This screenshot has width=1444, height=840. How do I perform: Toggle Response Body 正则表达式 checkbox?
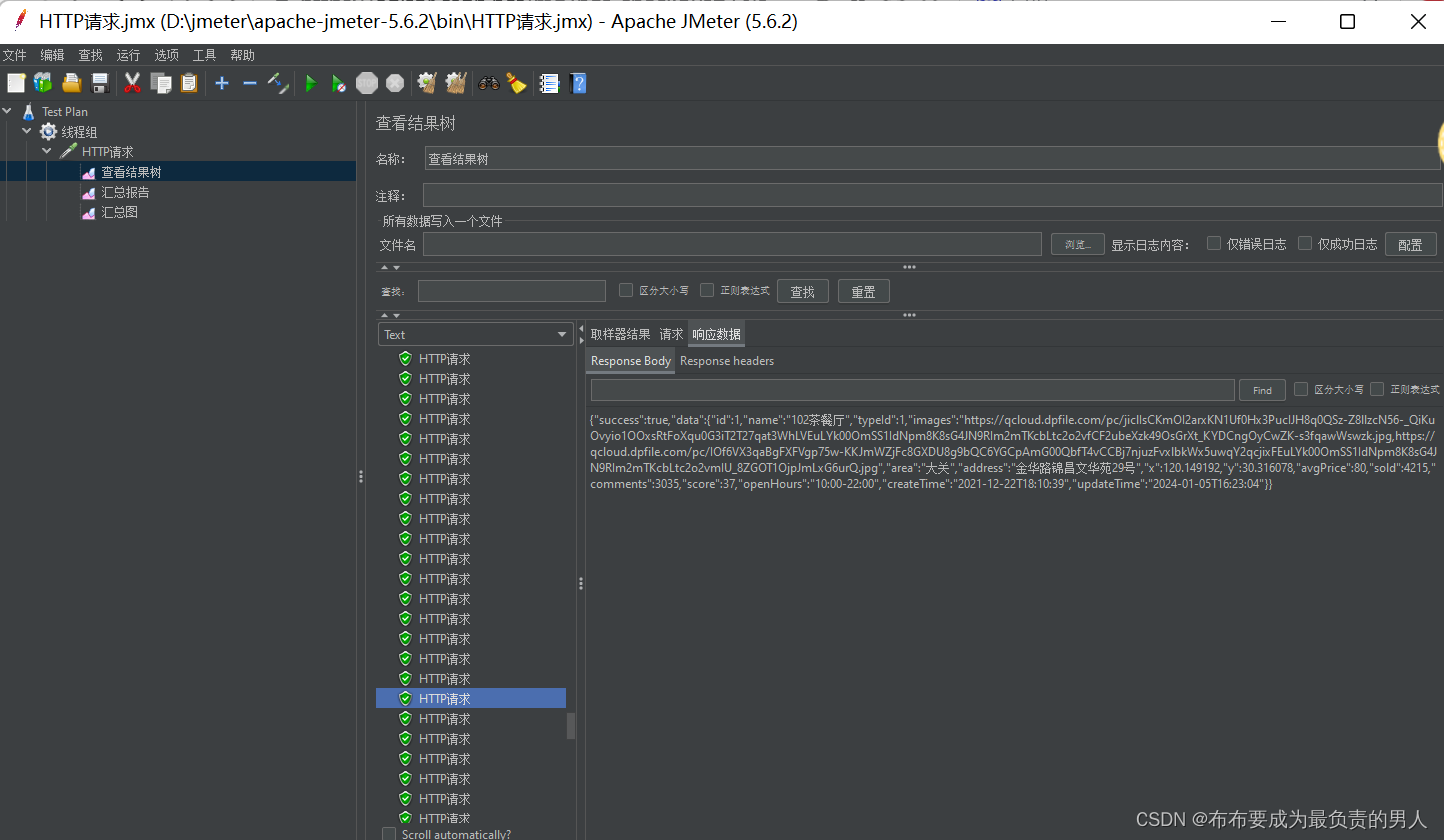pos(1377,389)
